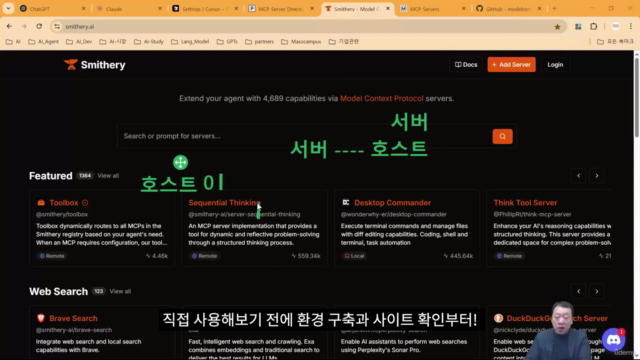Click the @wonderwhy-er/desktop-commander handle
The width and height of the screenshot is (640, 360).
[394, 214]
